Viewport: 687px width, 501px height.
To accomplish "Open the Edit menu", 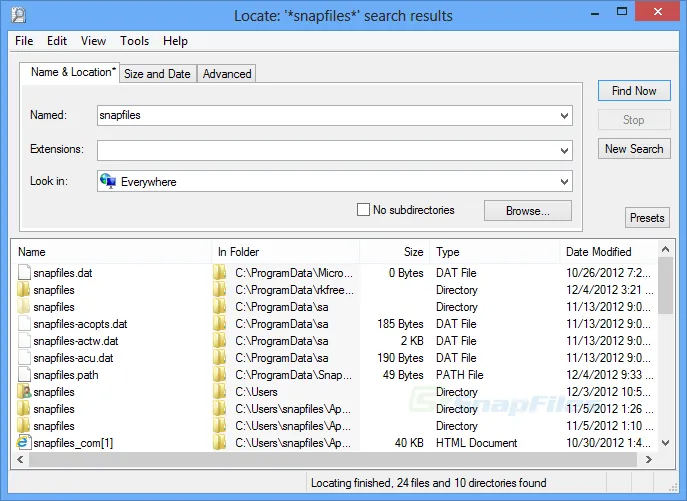I will [57, 41].
